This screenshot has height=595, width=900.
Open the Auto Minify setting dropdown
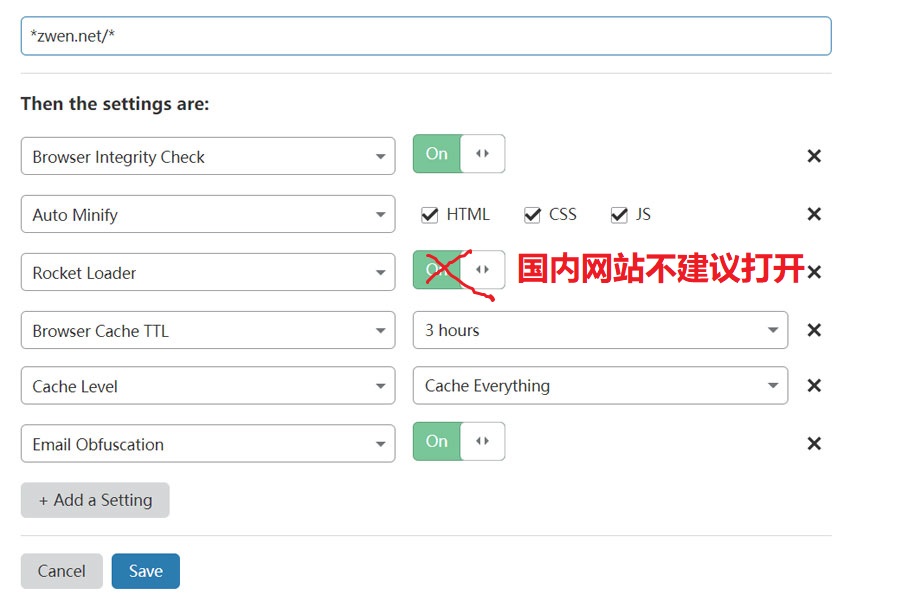pos(208,215)
